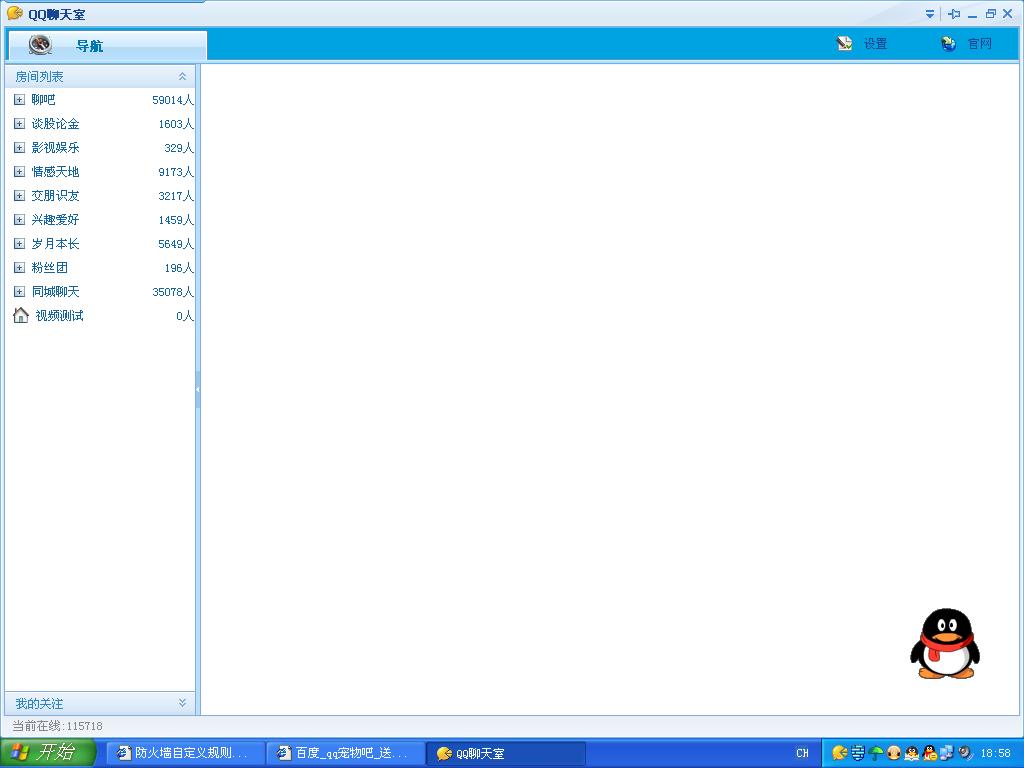Click the pin window icon in title bar
This screenshot has width=1024, height=768.
pyautogui.click(x=954, y=14)
